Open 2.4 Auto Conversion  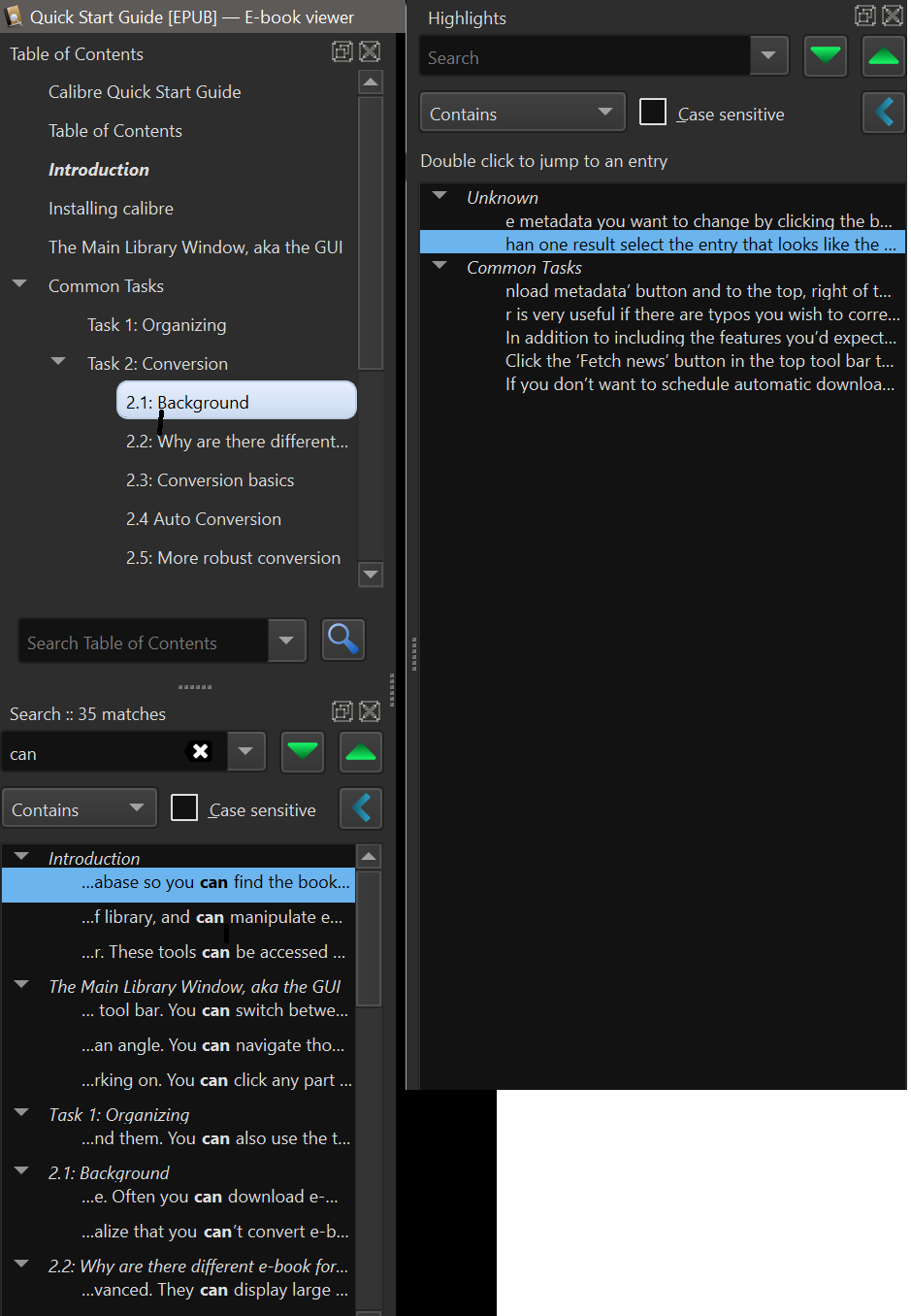point(204,519)
